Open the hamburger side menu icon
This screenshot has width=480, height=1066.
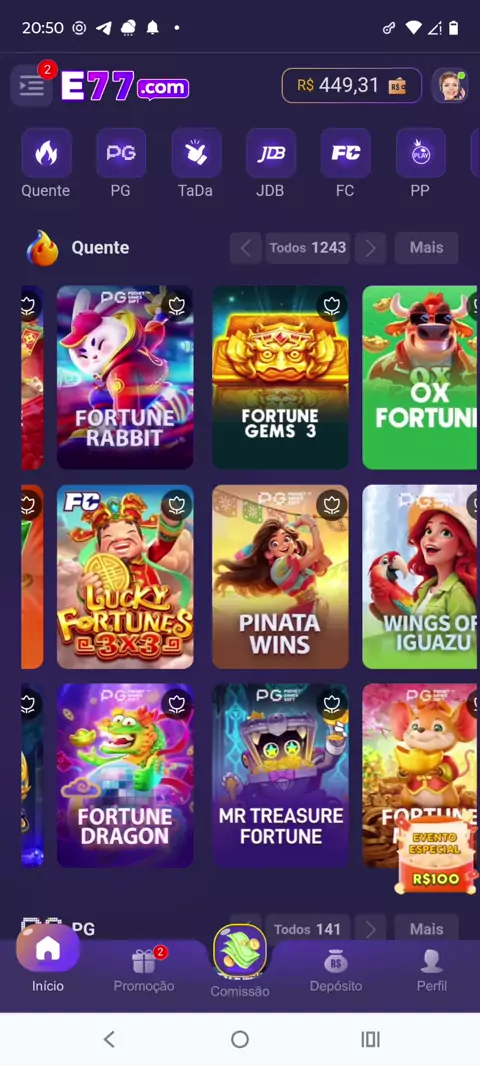(x=31, y=86)
